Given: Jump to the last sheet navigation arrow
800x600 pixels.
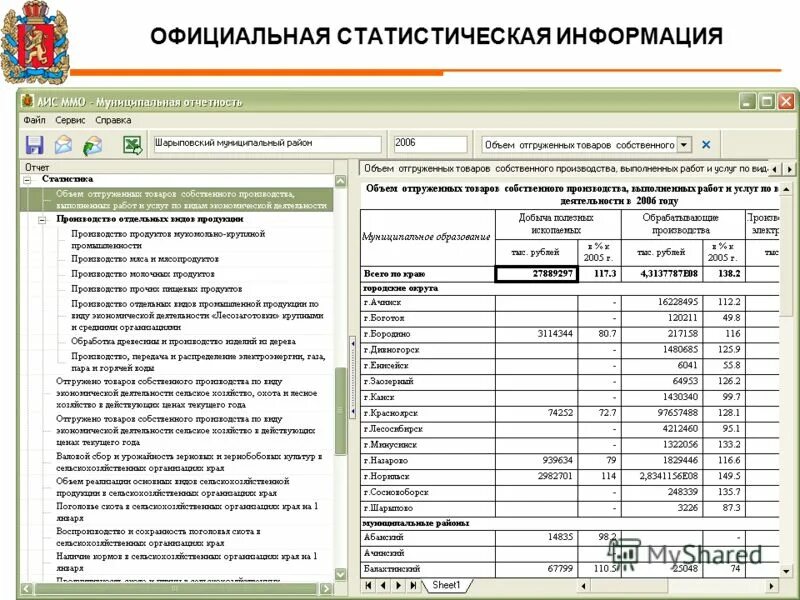Looking at the screenshot, I should click(x=413, y=585).
